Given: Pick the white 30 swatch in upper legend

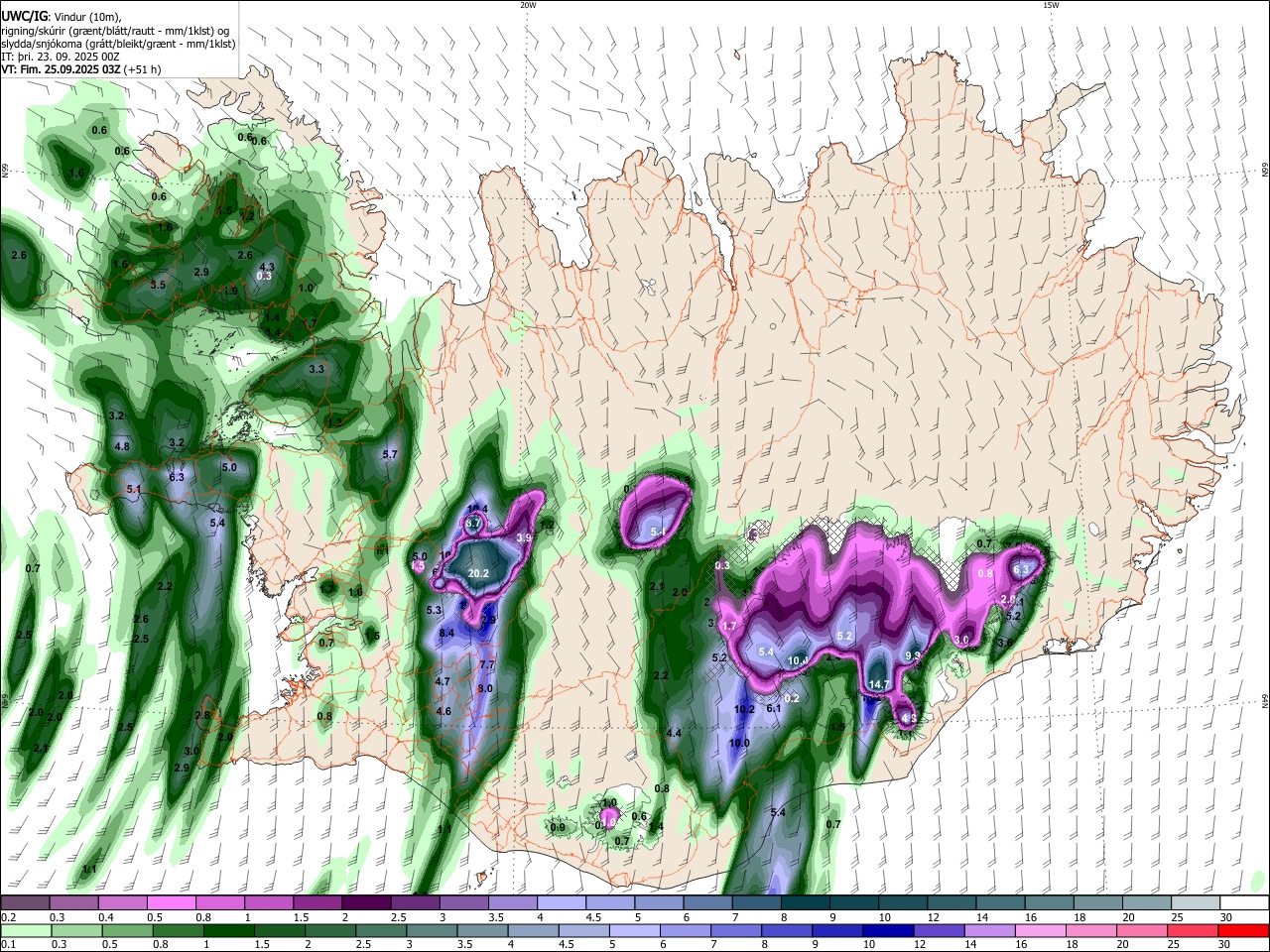Looking at the screenshot, I should 1245,902.
